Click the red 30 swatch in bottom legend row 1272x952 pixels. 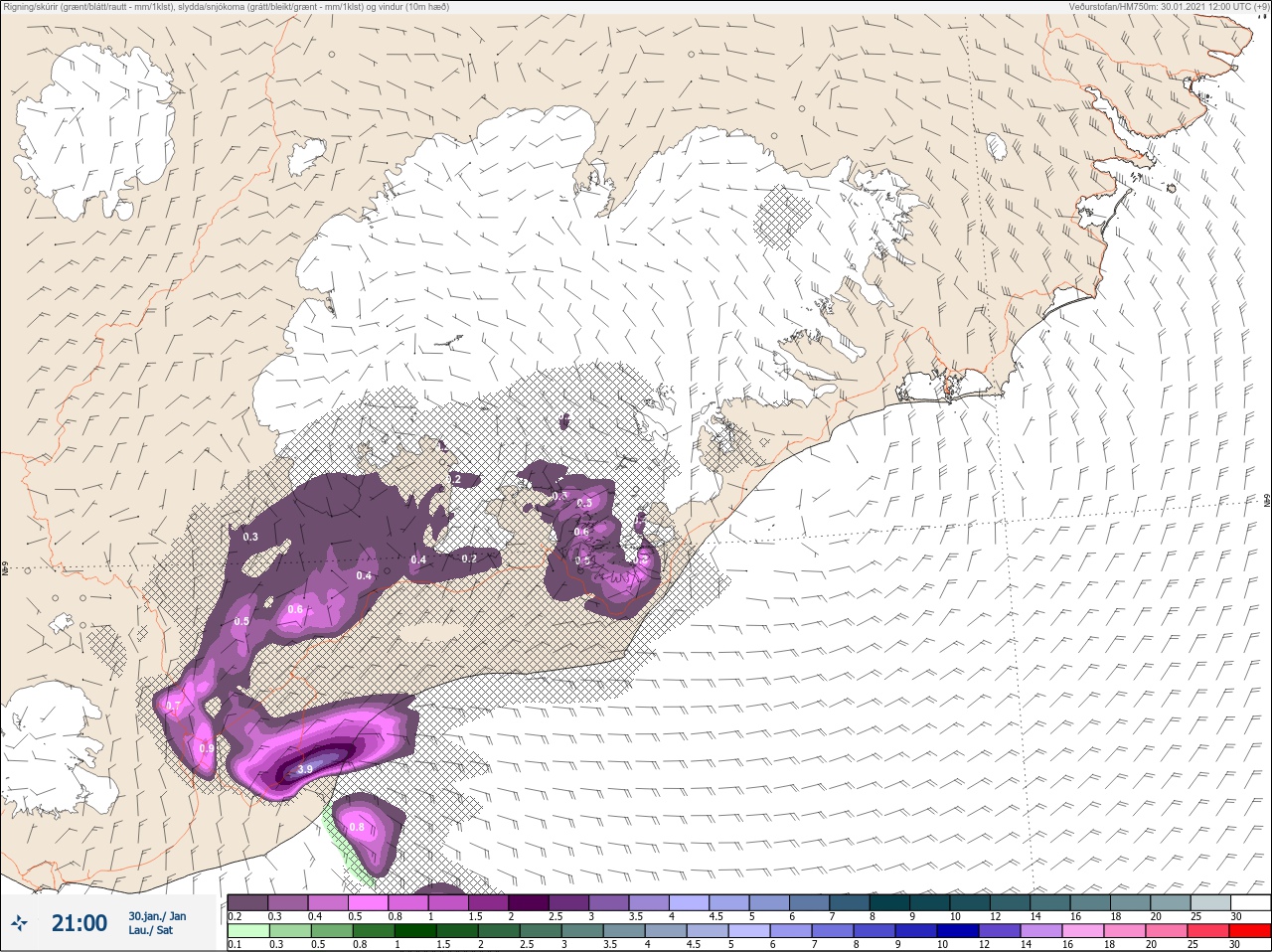coord(1250,931)
